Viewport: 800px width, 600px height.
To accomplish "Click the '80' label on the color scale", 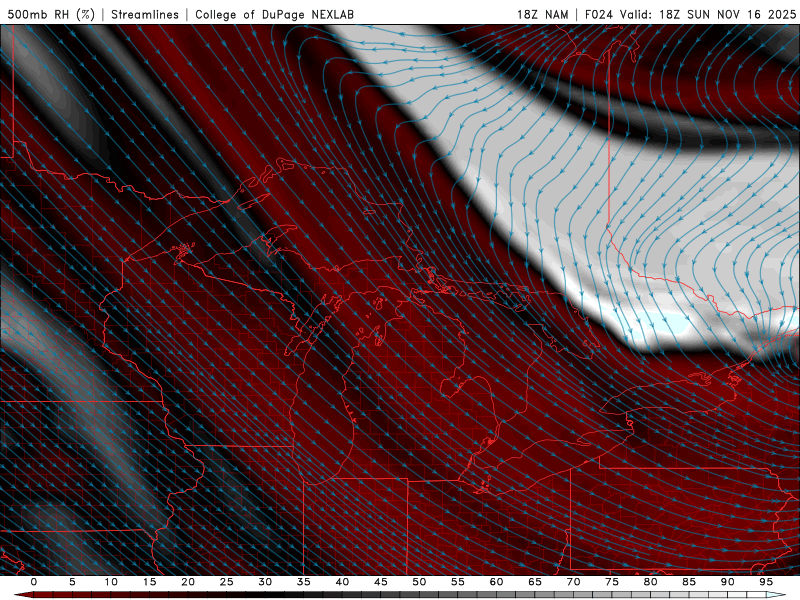I will click(x=650, y=582).
